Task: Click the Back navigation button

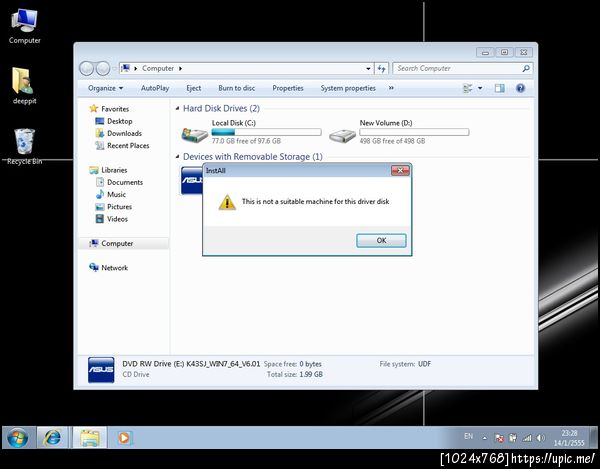Action: 86,68
